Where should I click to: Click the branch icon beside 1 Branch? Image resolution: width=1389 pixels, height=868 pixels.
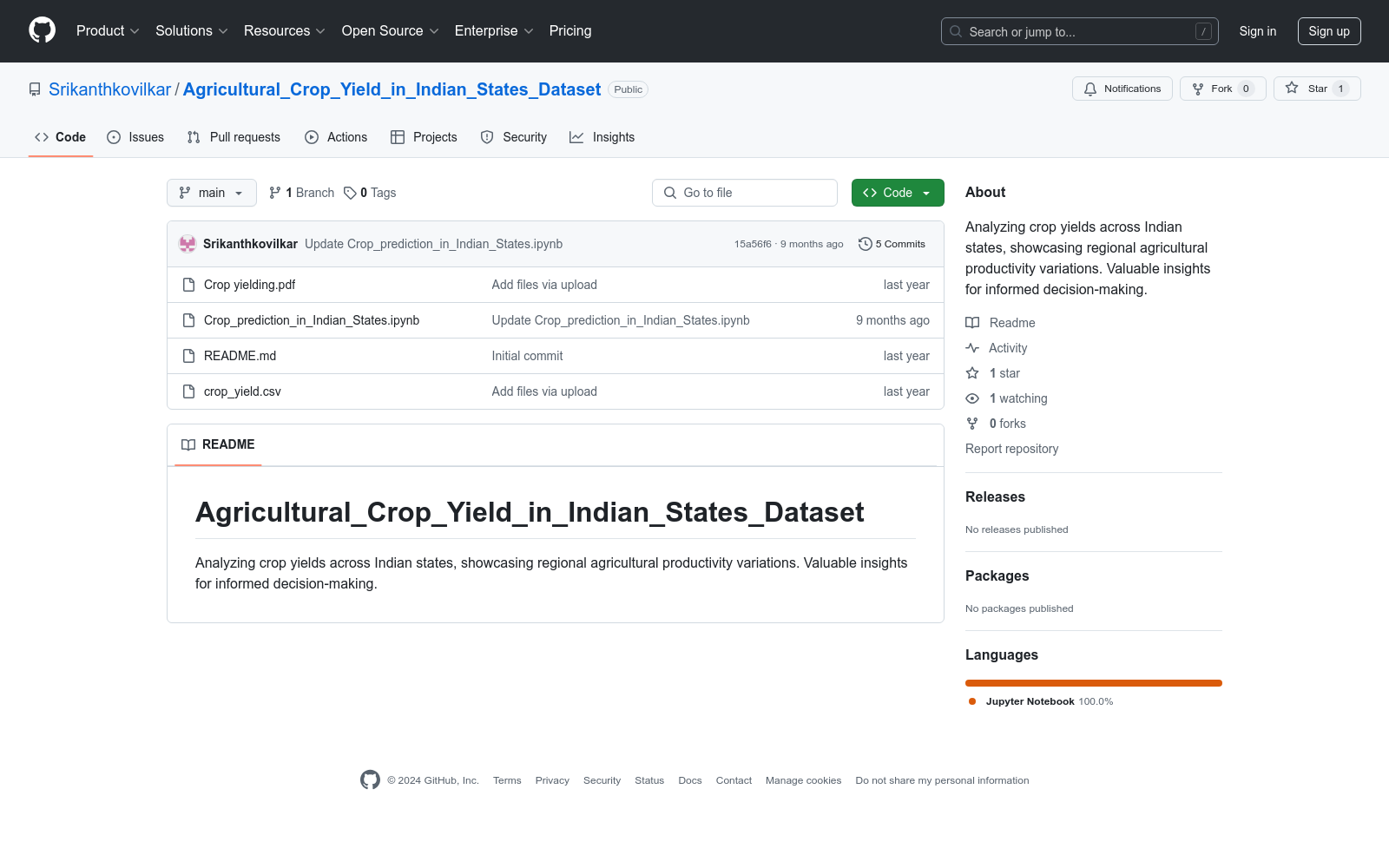coord(275,193)
